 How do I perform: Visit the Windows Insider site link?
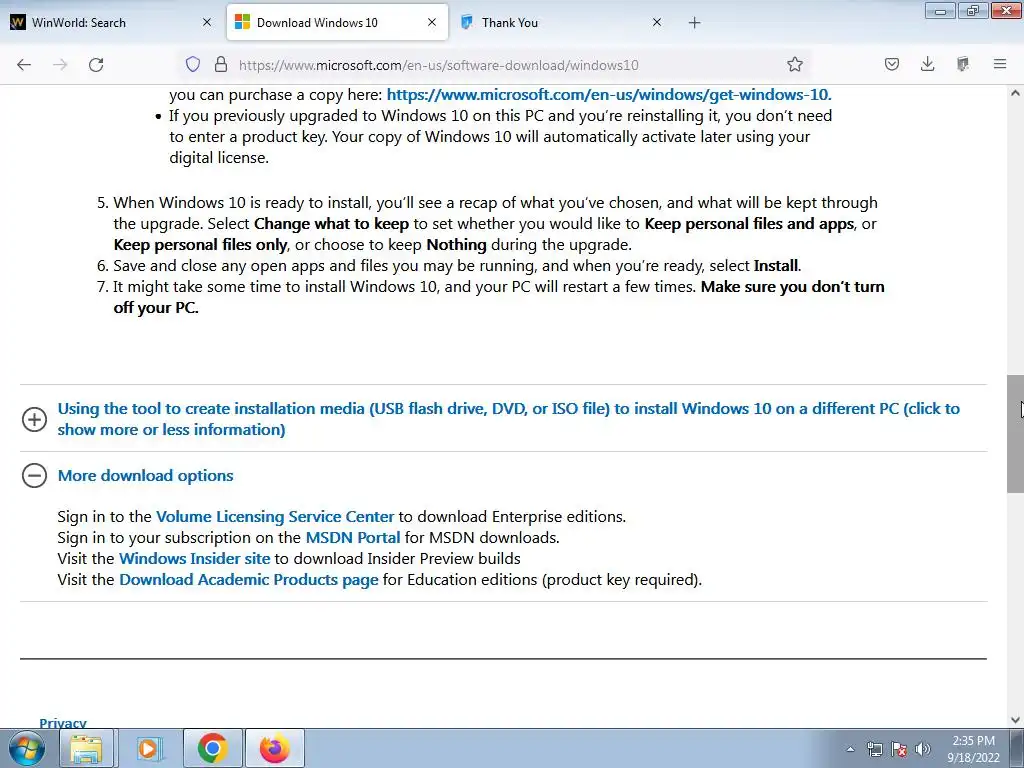[x=194, y=558]
